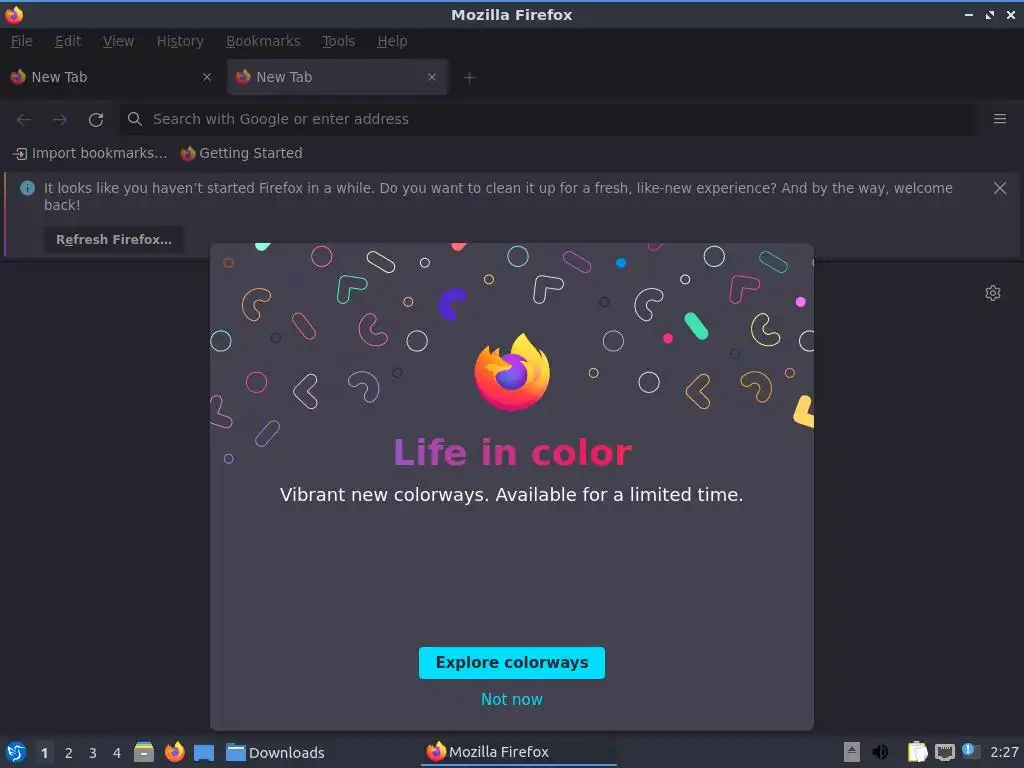This screenshot has width=1024, height=768.
Task: Activate Mozilla Firefox taskbar entry
Action: 519,752
